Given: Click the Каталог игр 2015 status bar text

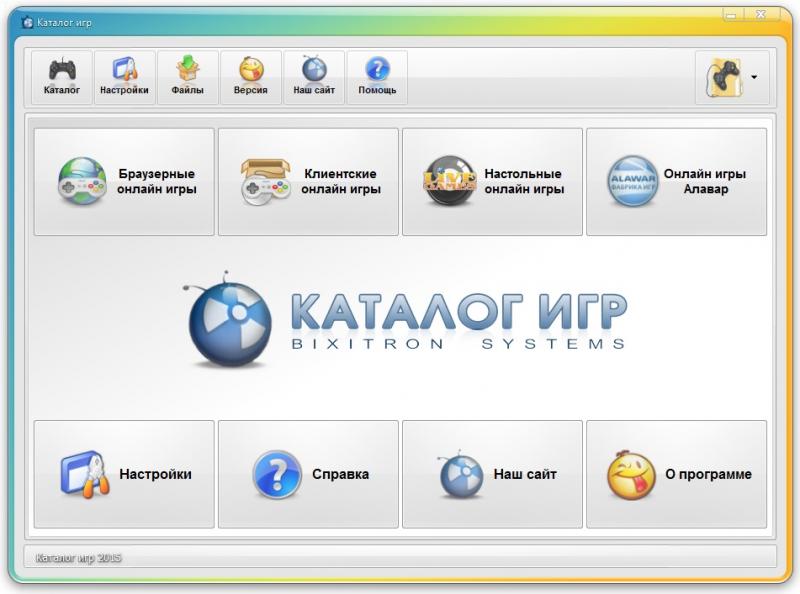Looking at the screenshot, I should tap(78, 558).
